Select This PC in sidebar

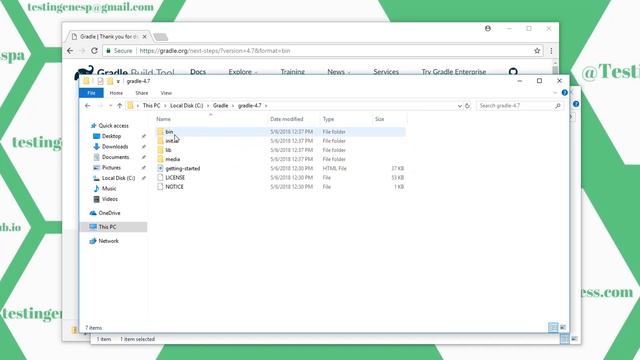(x=107, y=227)
